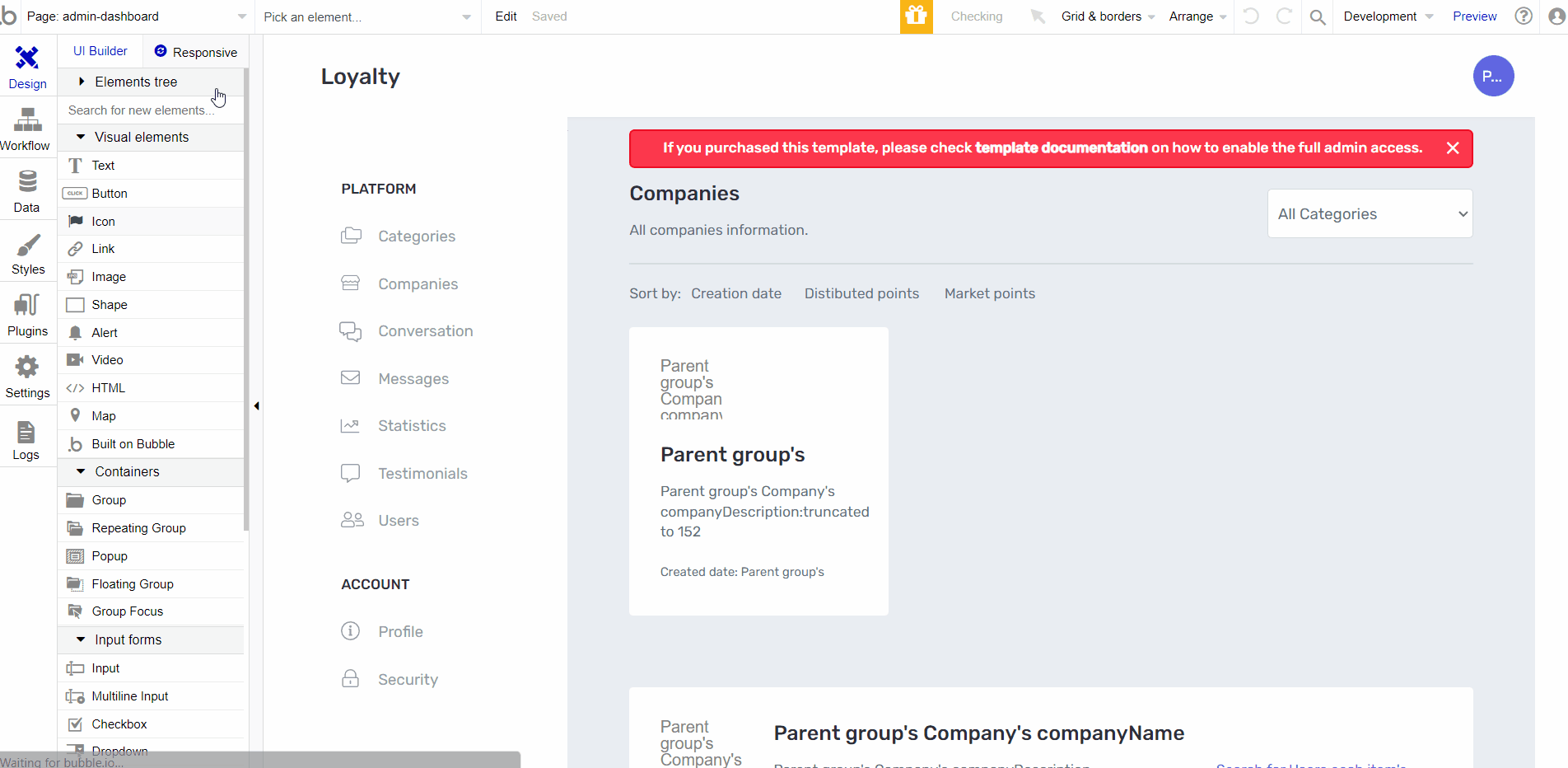Select the Text element tool
This screenshot has width=1568, height=768.
(x=151, y=166)
